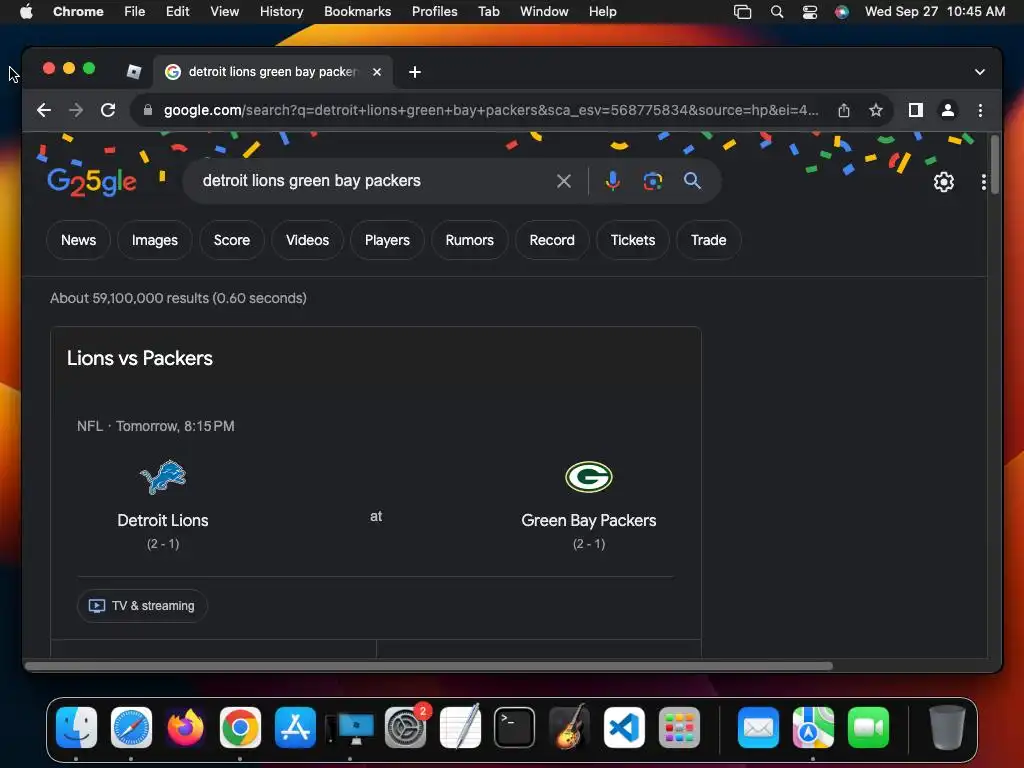Open FaceTime from the Dock
This screenshot has width=1024, height=768.
(869, 727)
